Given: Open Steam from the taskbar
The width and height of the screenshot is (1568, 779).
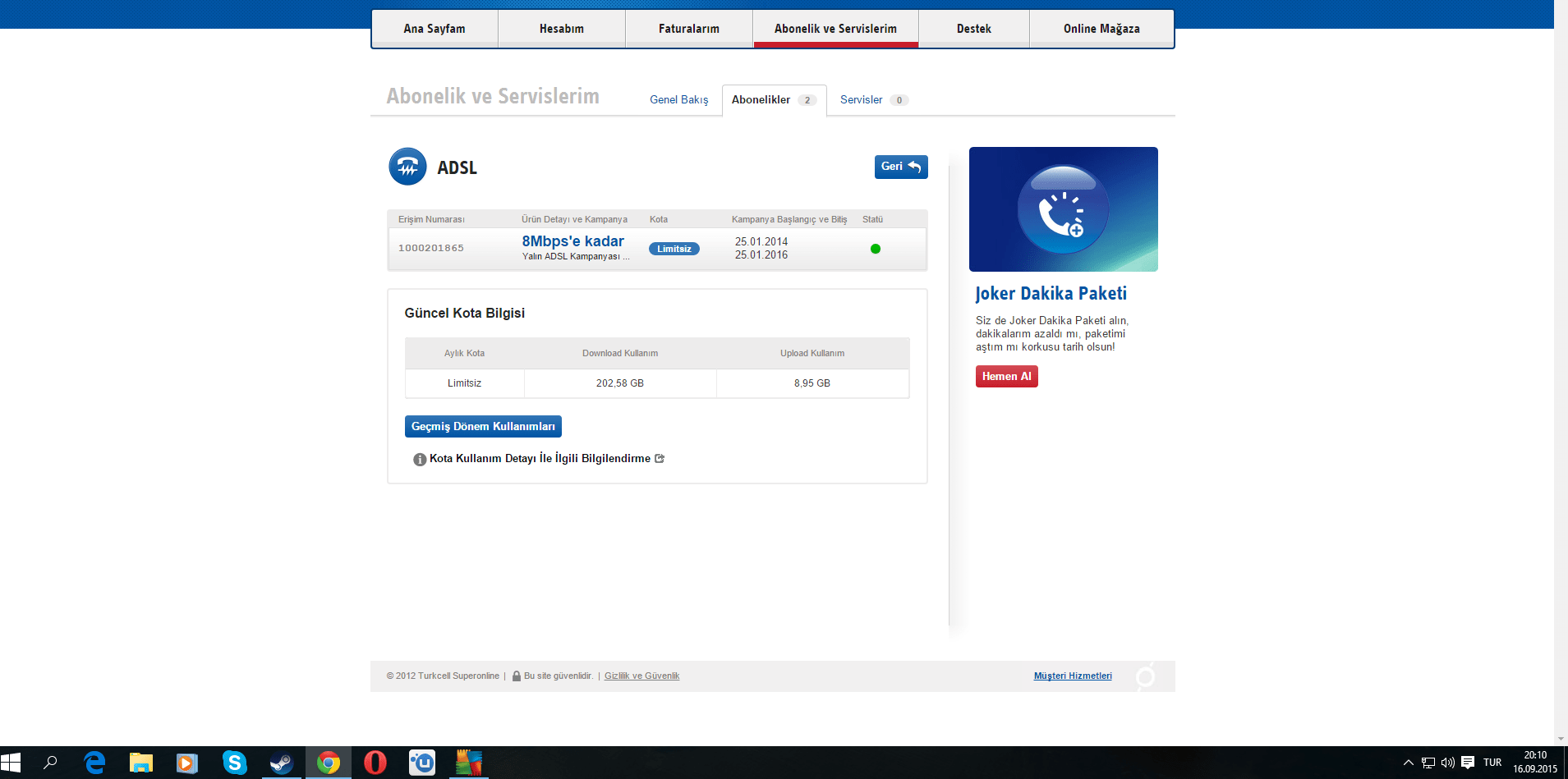Looking at the screenshot, I should point(282,763).
